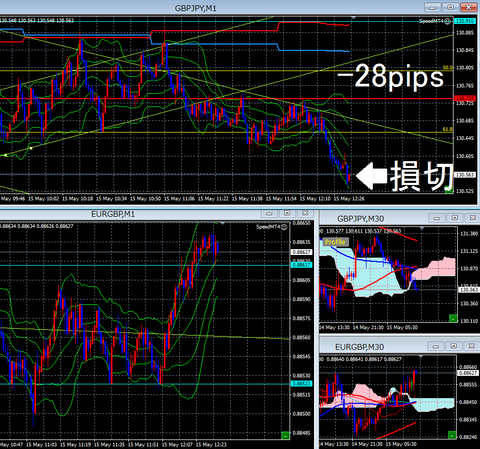Click cyan 130.910 price label in GBPJPY,M1
This screenshot has width=480, height=449.
(x=465, y=21)
